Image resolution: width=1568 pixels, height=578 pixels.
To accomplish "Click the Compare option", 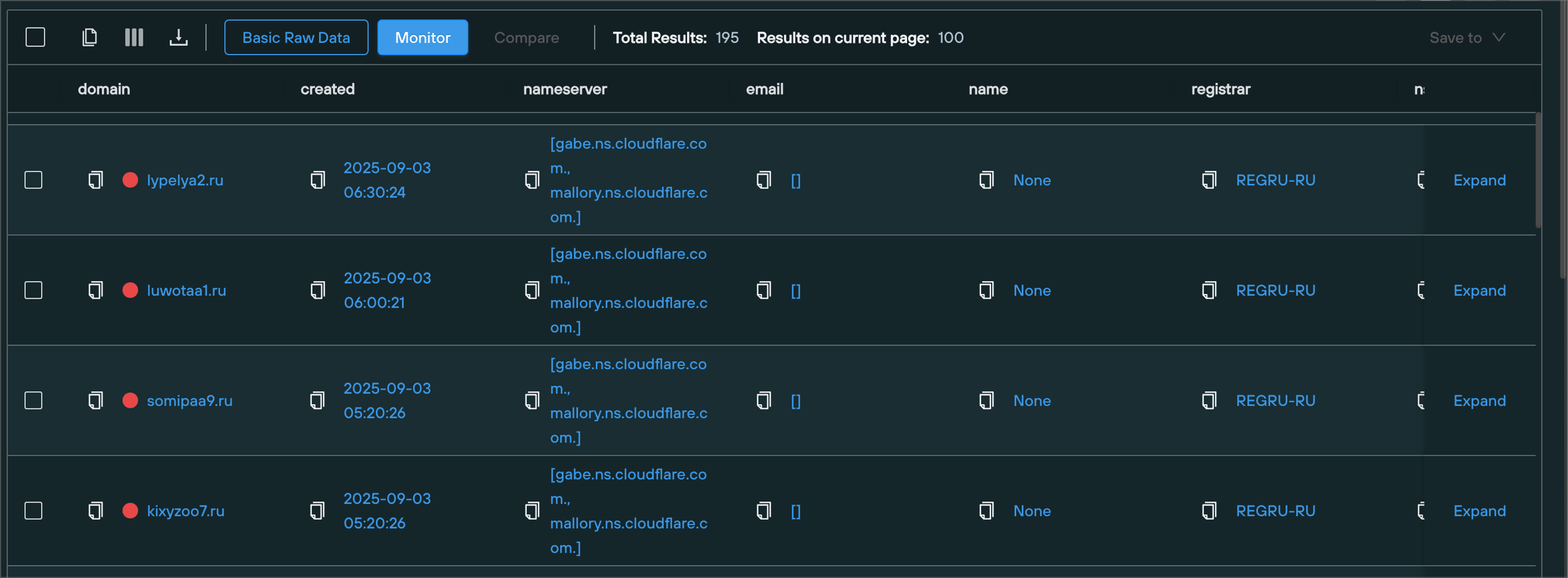I will 526,37.
